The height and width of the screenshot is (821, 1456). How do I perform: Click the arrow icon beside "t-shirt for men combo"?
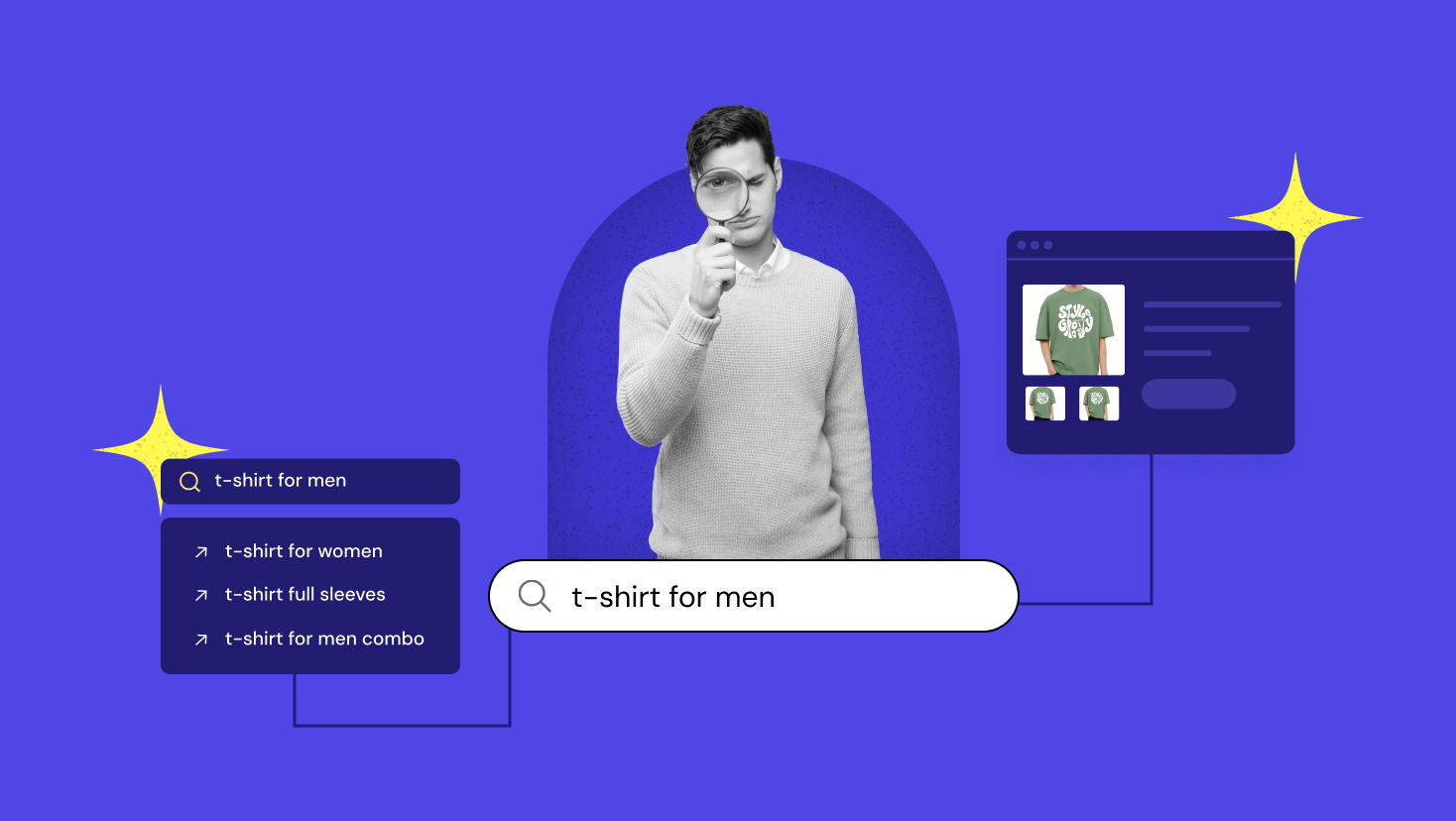(201, 640)
